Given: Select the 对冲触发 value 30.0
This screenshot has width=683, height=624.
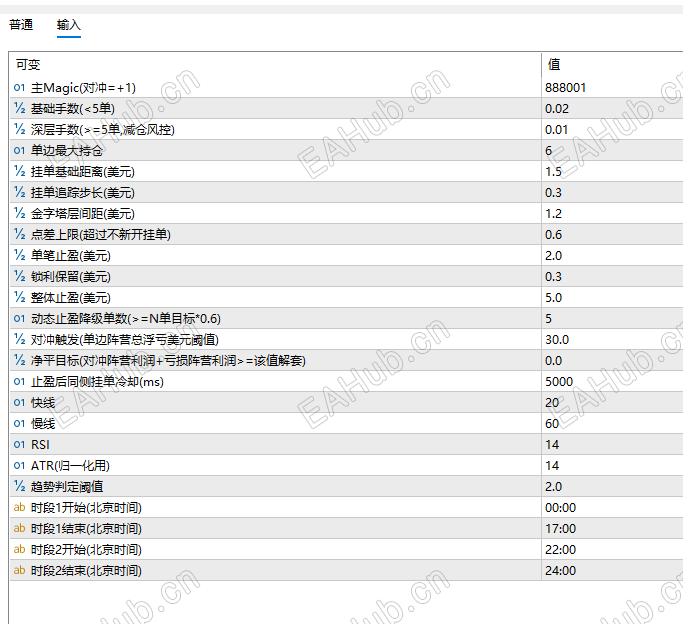Looking at the screenshot, I should [557, 340].
